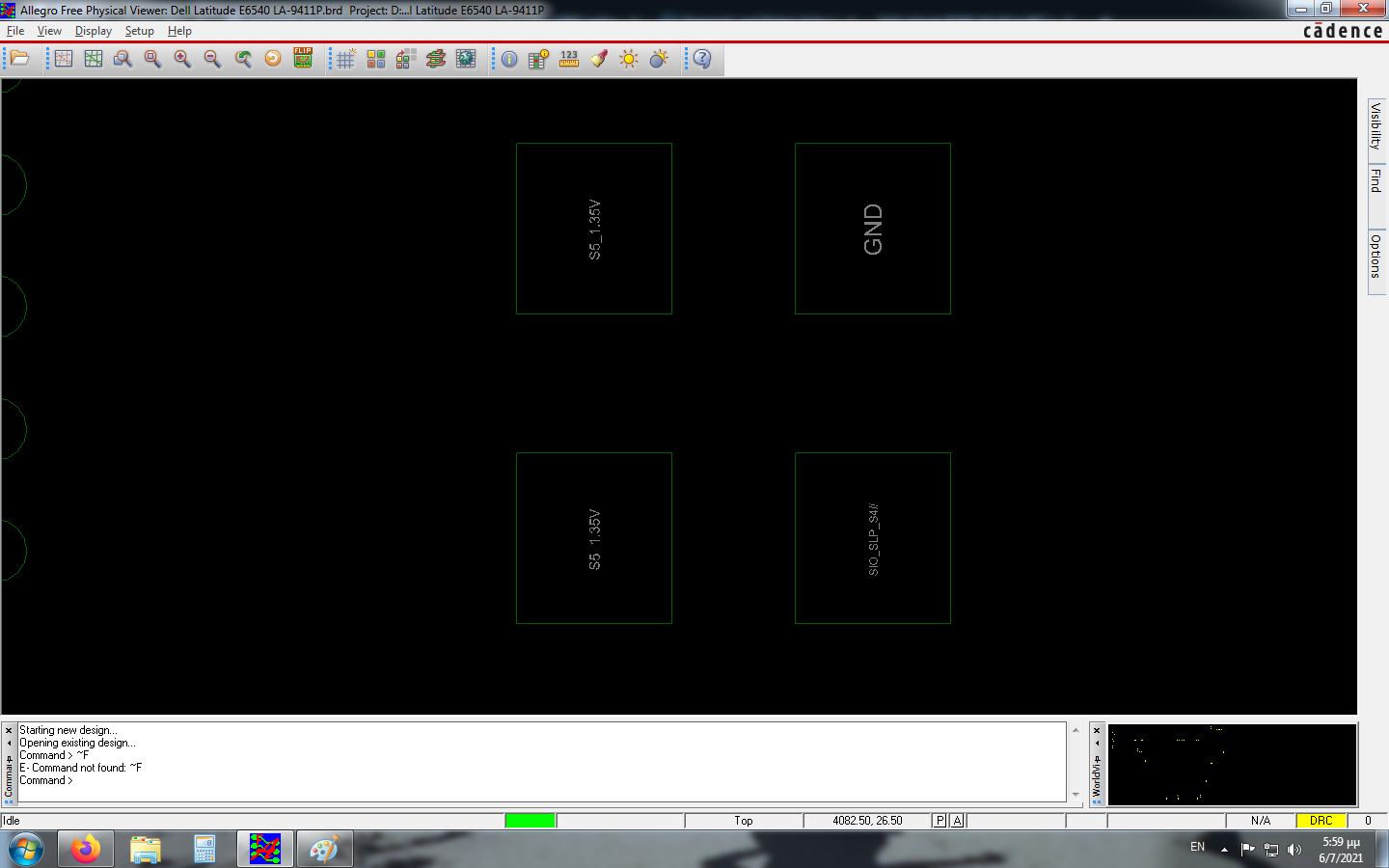This screenshot has width=1389, height=868.
Task: Open the File menu
Action: (15, 31)
